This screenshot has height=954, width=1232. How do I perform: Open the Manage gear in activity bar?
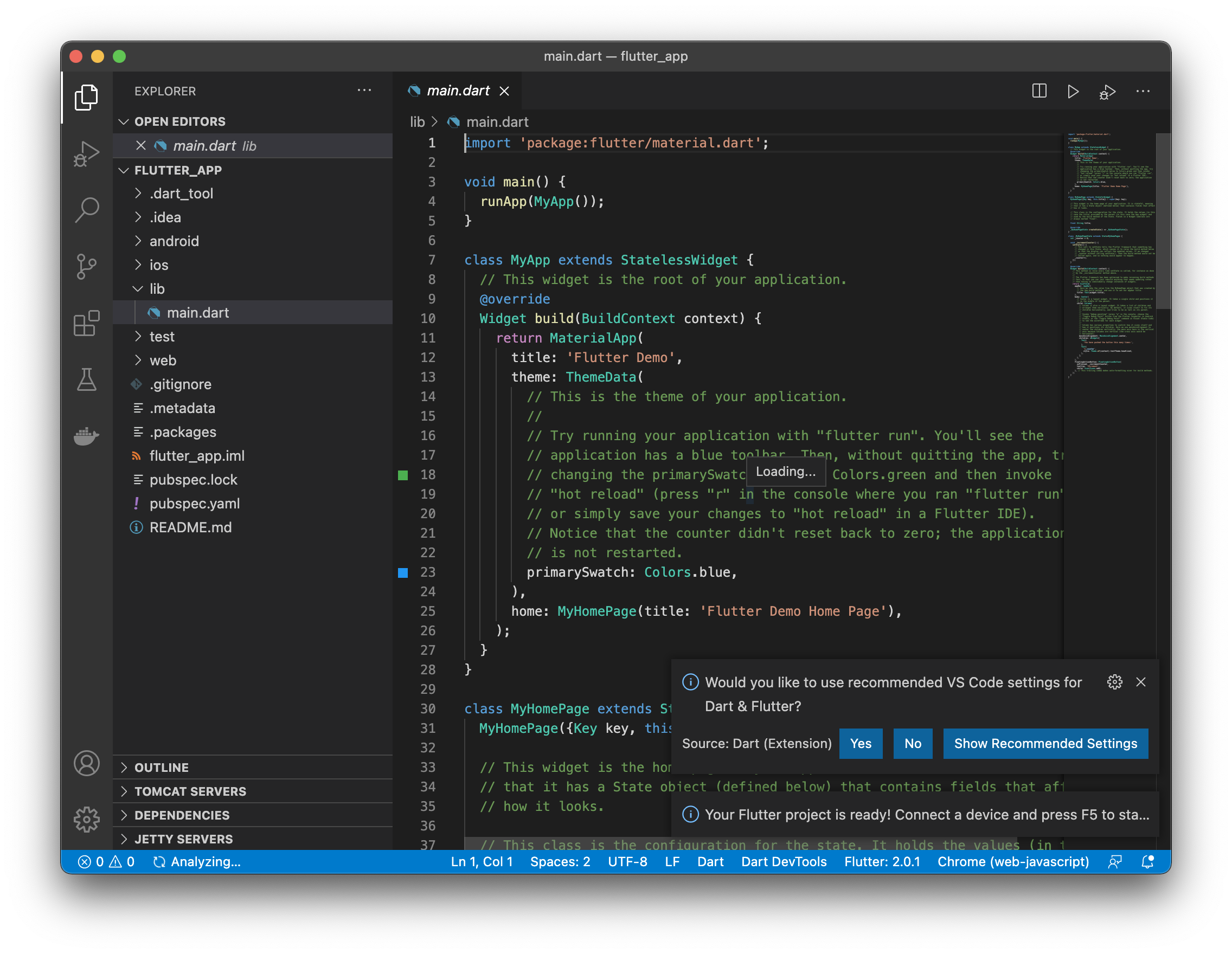86,818
